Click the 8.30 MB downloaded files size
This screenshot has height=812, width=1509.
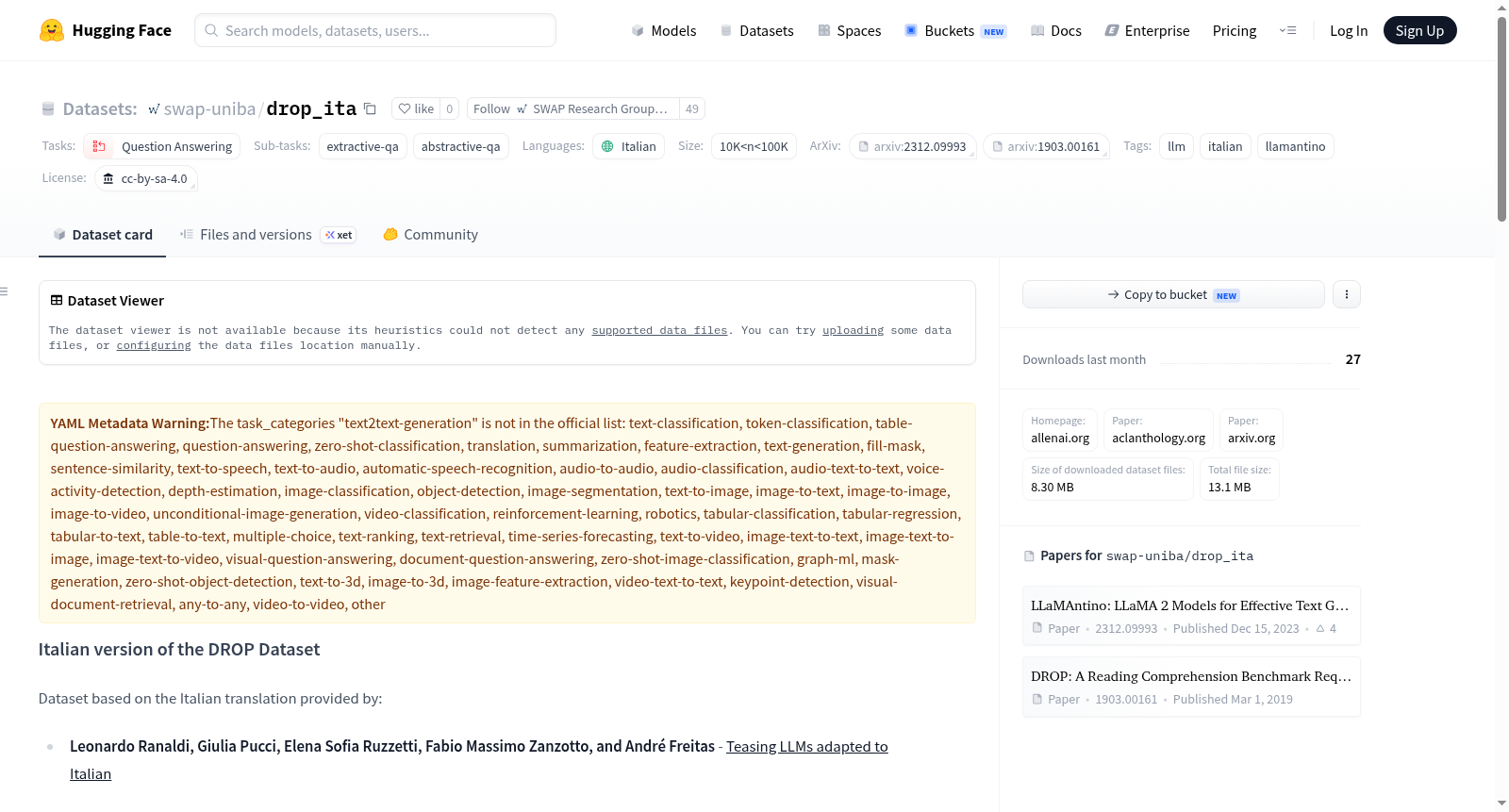(x=1053, y=488)
